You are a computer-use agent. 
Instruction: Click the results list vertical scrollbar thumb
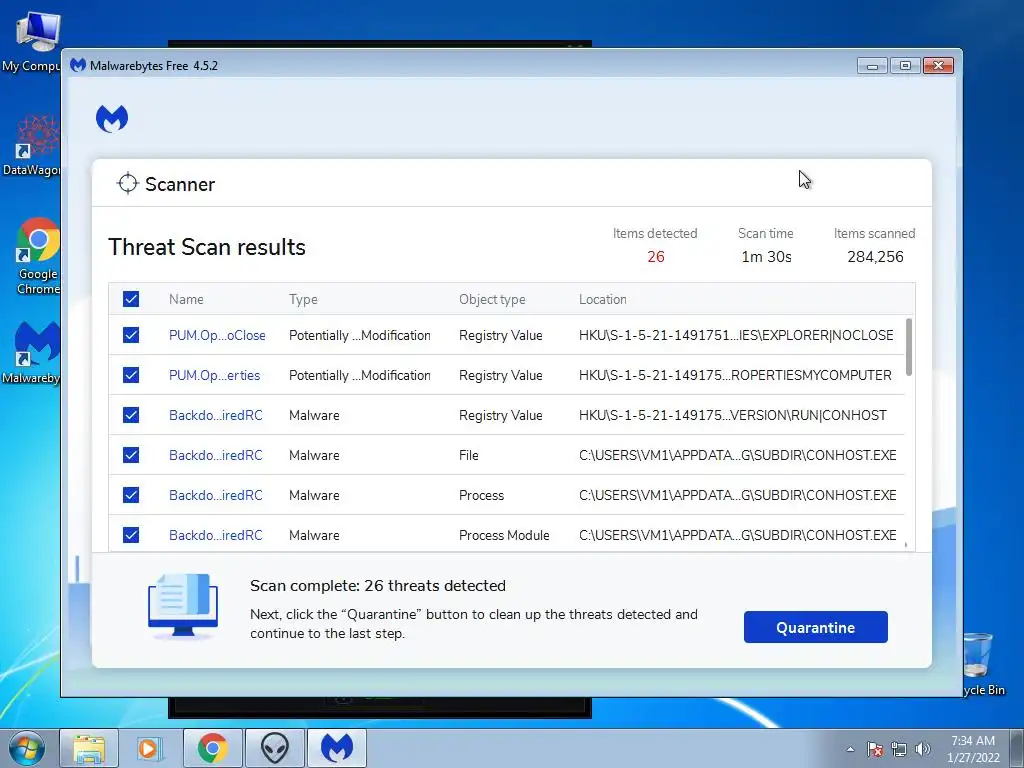(x=908, y=347)
